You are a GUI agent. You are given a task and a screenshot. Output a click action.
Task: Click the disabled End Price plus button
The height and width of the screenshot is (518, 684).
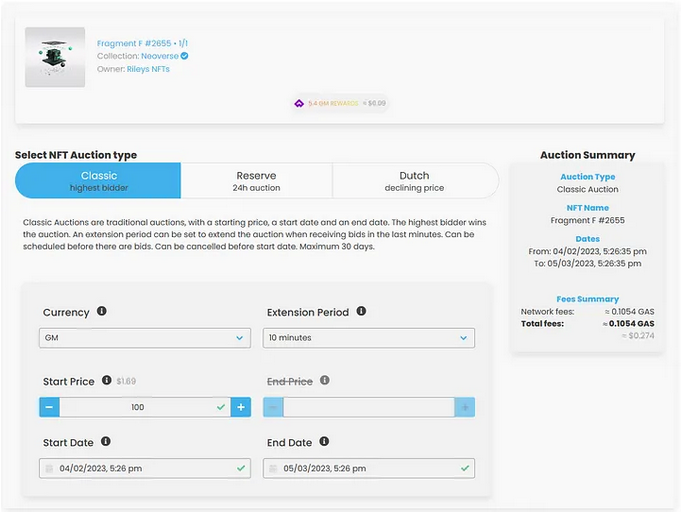point(465,407)
